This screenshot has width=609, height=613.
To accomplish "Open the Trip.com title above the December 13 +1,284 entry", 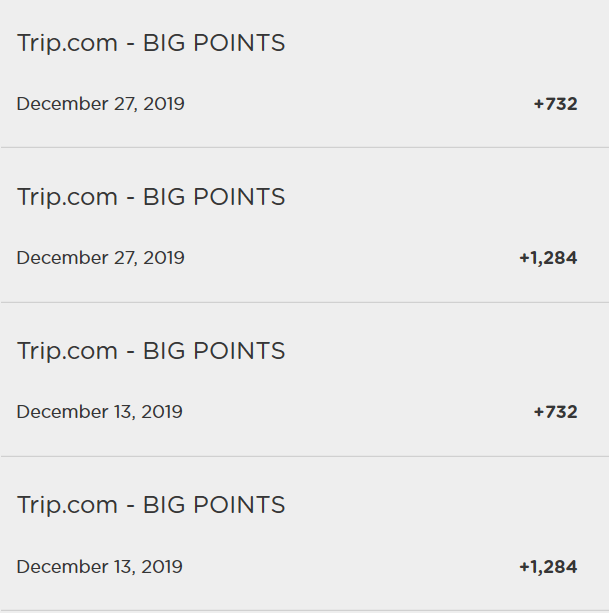I will 151,505.
